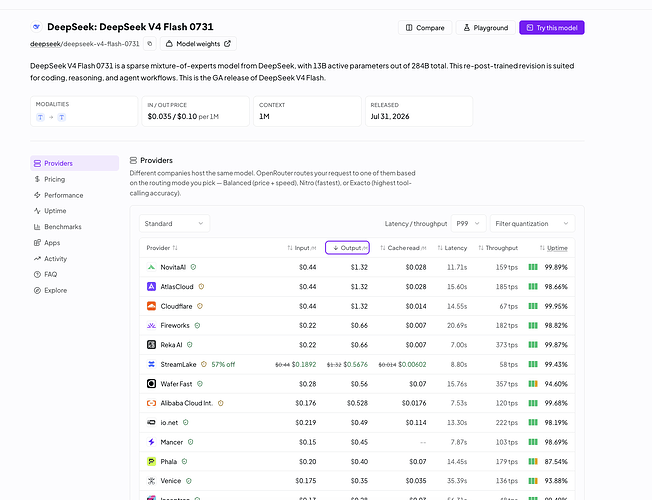Click the NovitaAI provider logo

[x=151, y=267]
